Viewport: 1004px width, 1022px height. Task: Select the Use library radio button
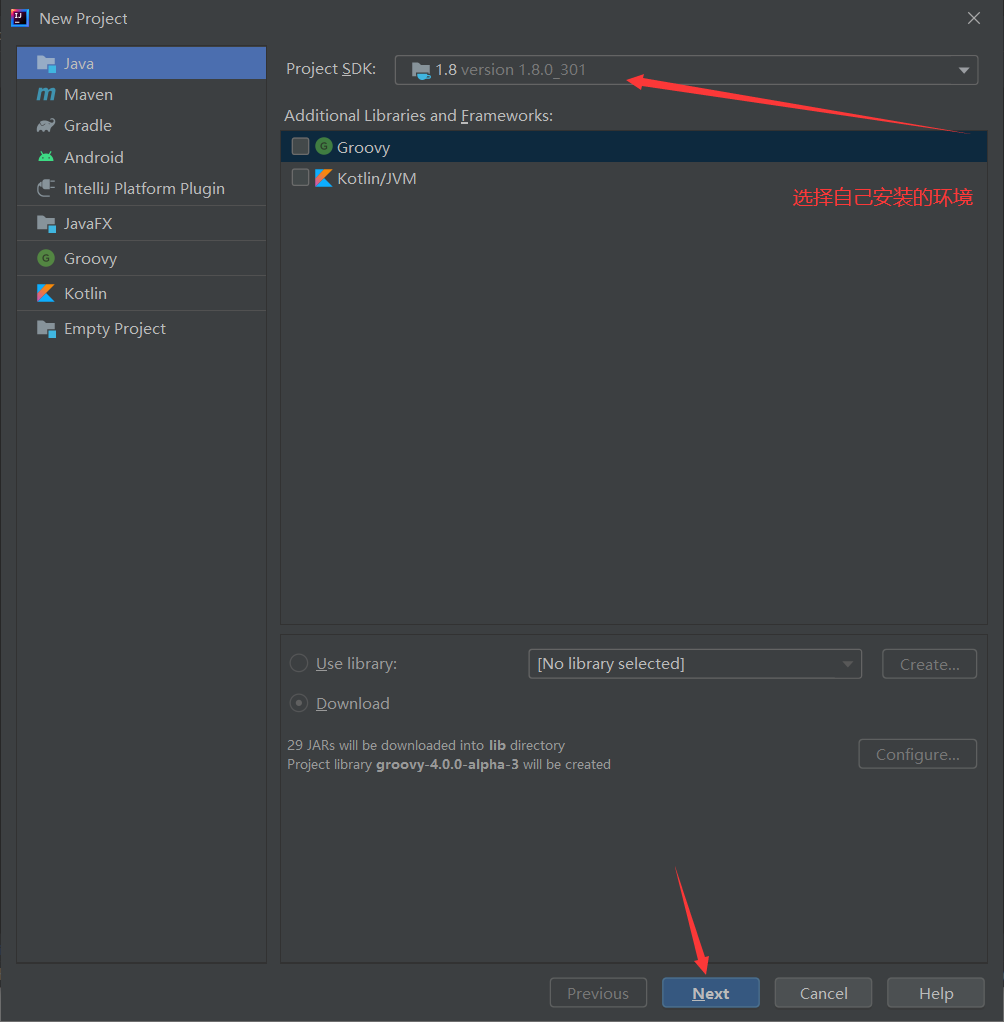(299, 664)
